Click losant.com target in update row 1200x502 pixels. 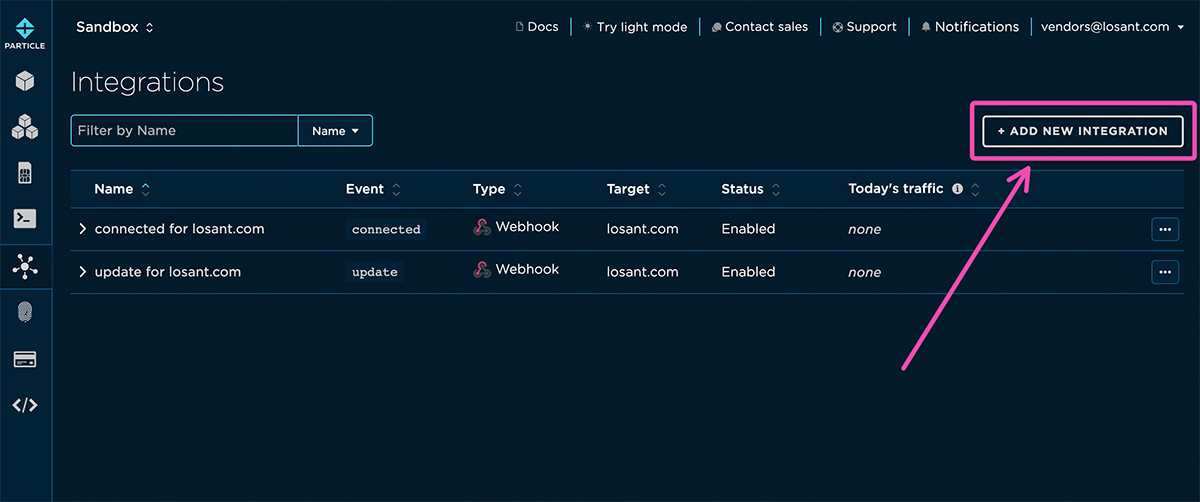643,272
